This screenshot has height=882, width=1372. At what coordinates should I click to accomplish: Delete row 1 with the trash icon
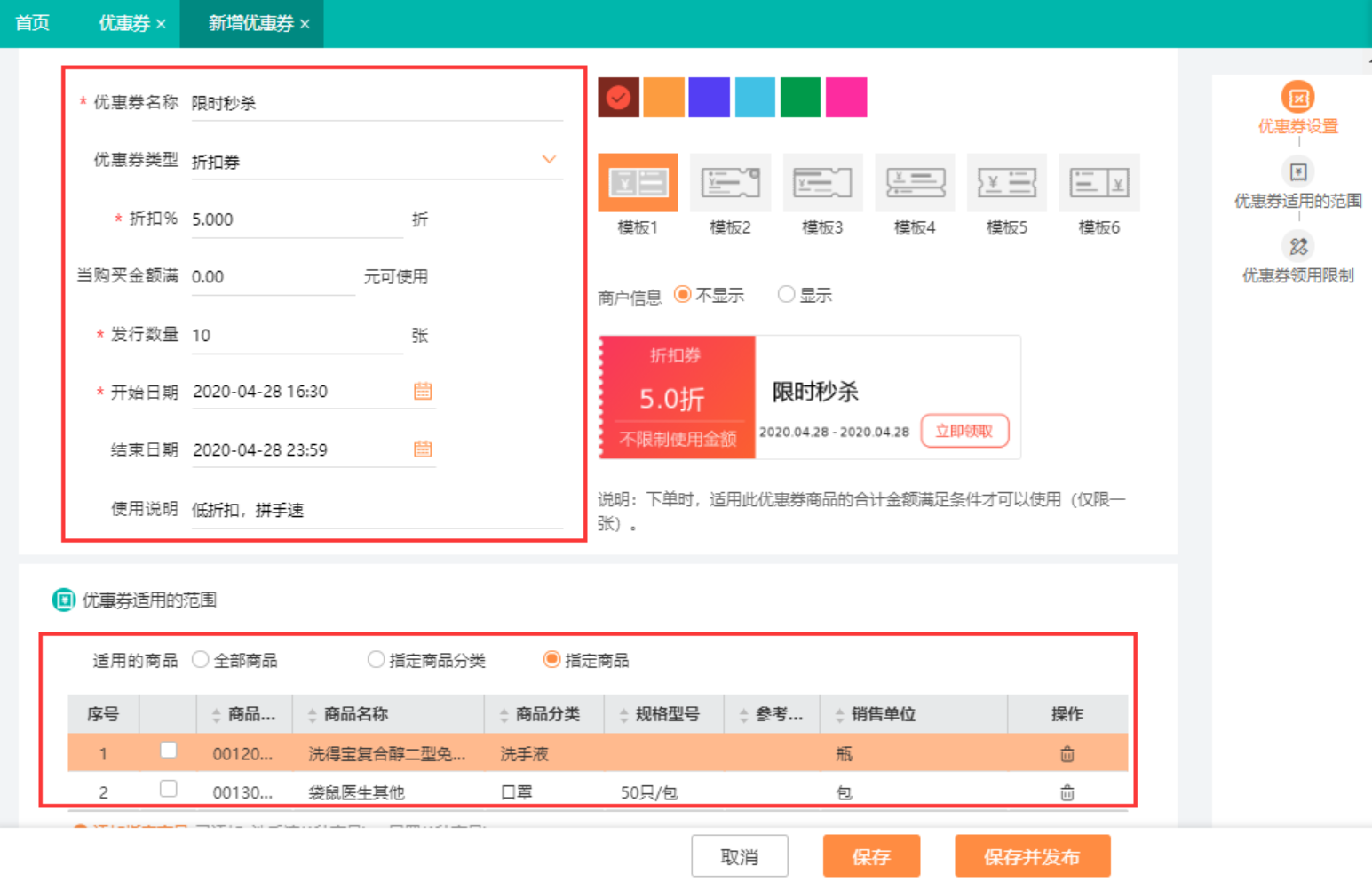click(x=1067, y=754)
